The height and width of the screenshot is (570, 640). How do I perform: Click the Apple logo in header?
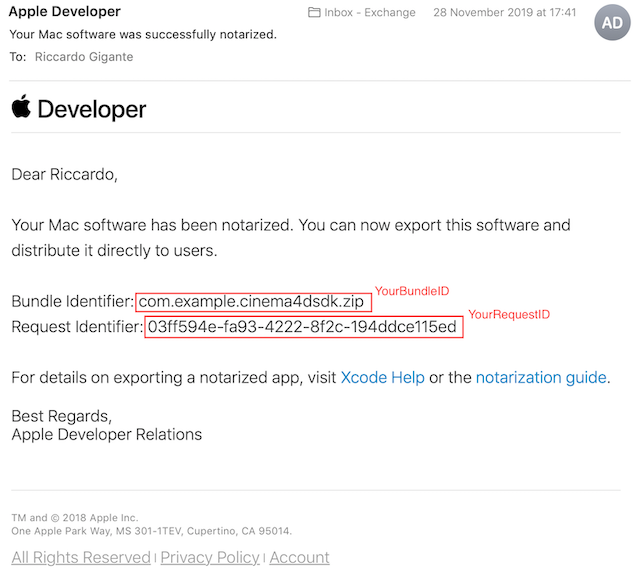21,107
